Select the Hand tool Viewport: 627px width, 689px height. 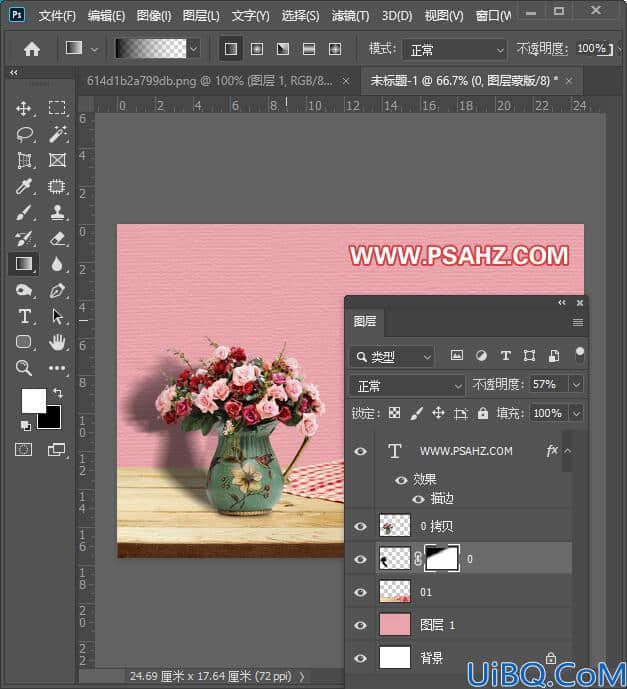tap(58, 342)
